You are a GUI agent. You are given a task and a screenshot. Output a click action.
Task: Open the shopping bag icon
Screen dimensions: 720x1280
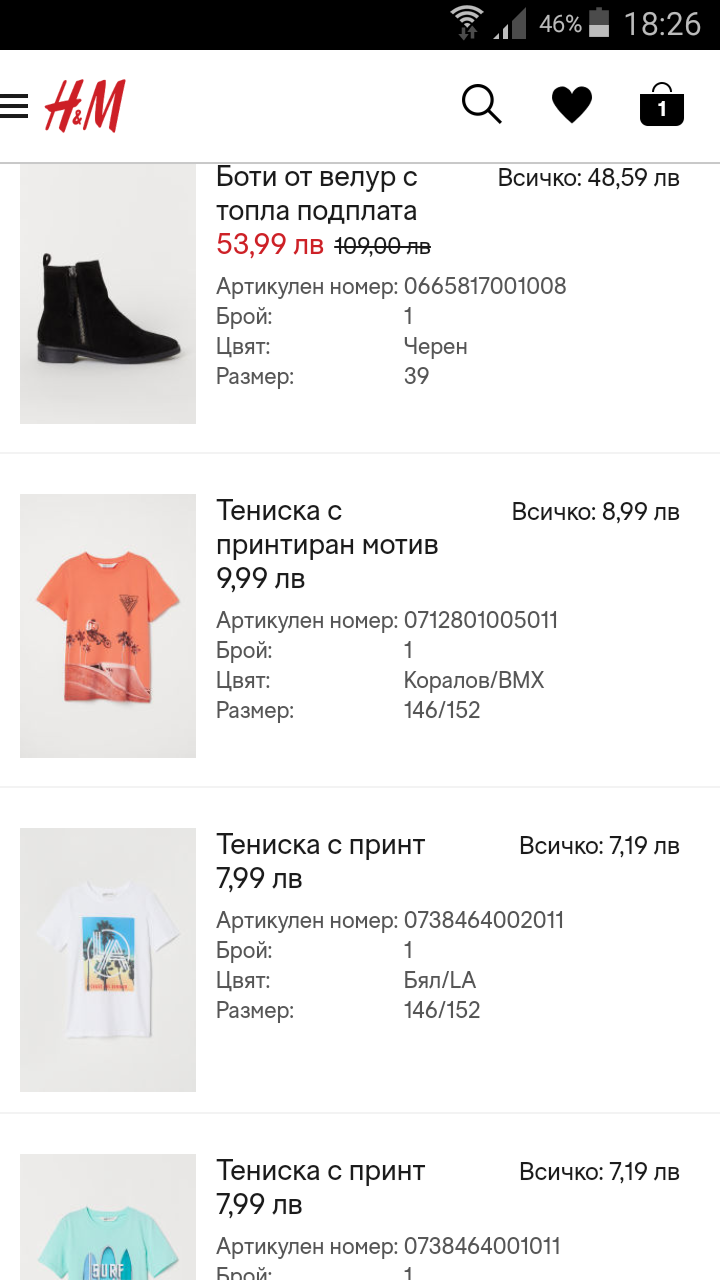(661, 105)
